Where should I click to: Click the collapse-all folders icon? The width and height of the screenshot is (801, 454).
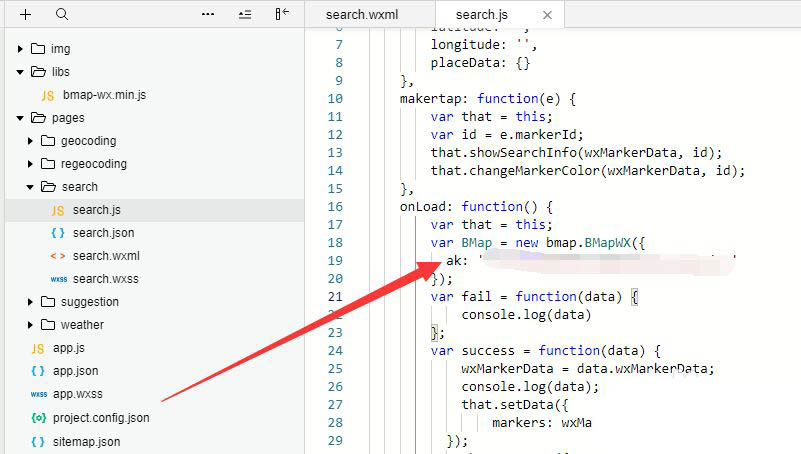click(x=245, y=15)
